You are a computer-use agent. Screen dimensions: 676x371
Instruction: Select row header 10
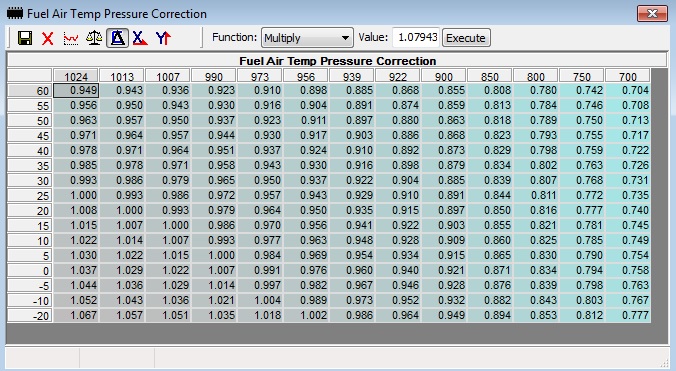click(x=30, y=241)
